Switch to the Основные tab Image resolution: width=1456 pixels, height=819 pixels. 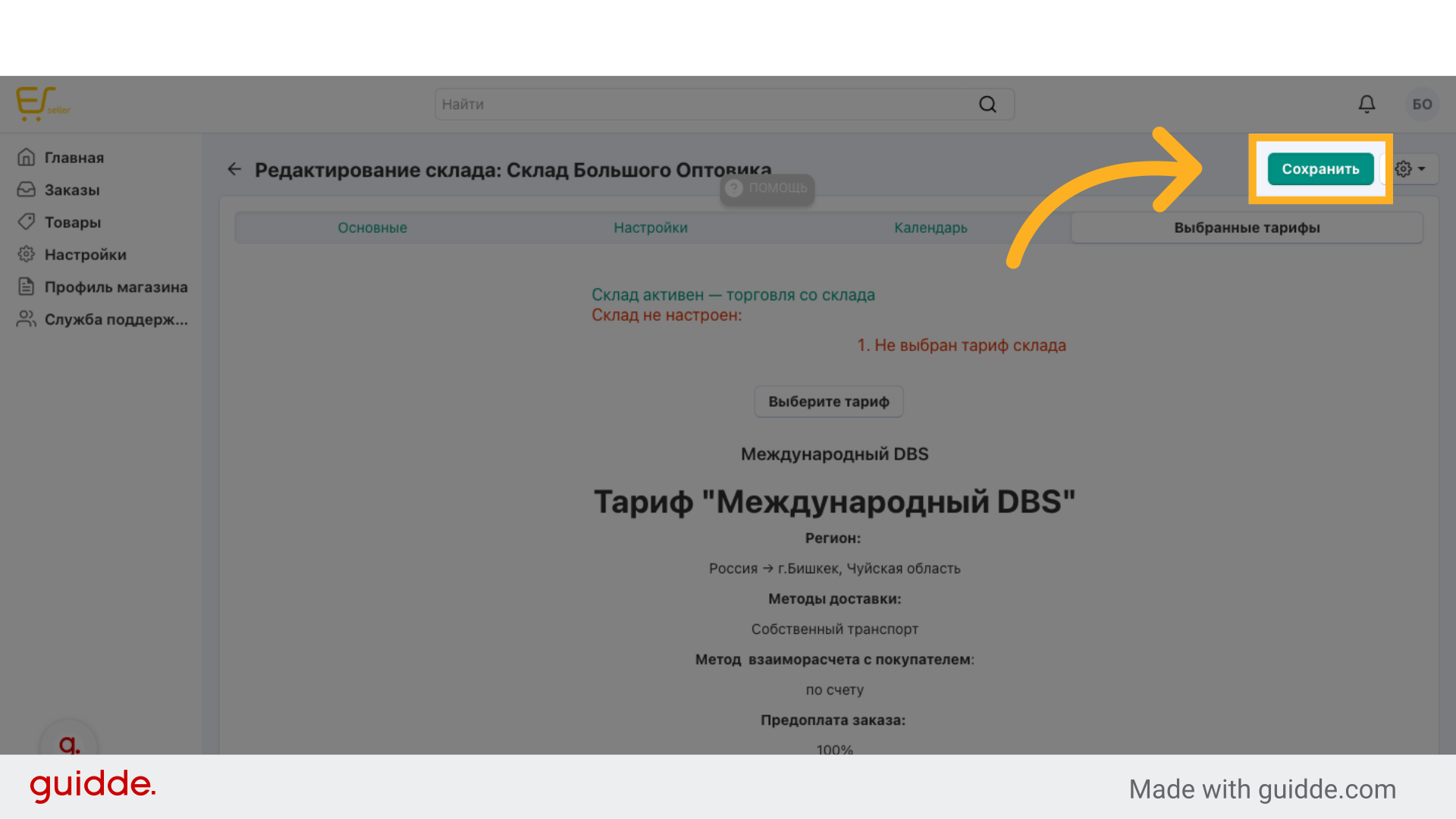pos(372,227)
